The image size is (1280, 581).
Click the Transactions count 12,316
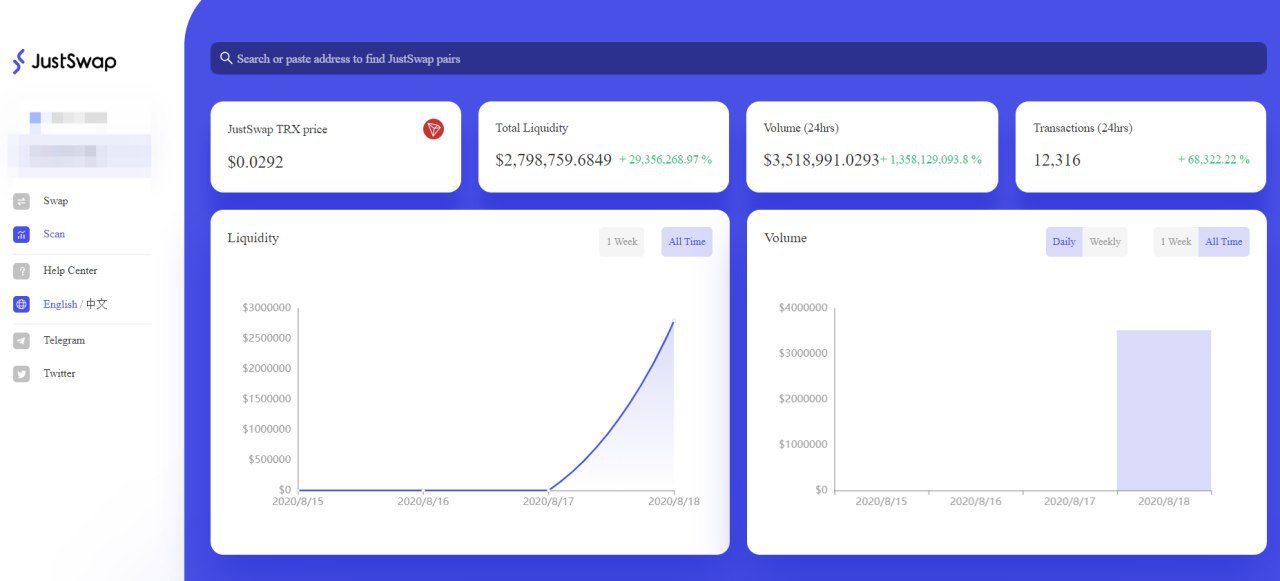point(1057,160)
